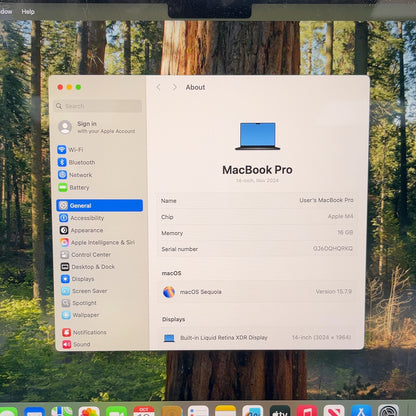
Task: Click the Memory label
Action: click(172, 233)
